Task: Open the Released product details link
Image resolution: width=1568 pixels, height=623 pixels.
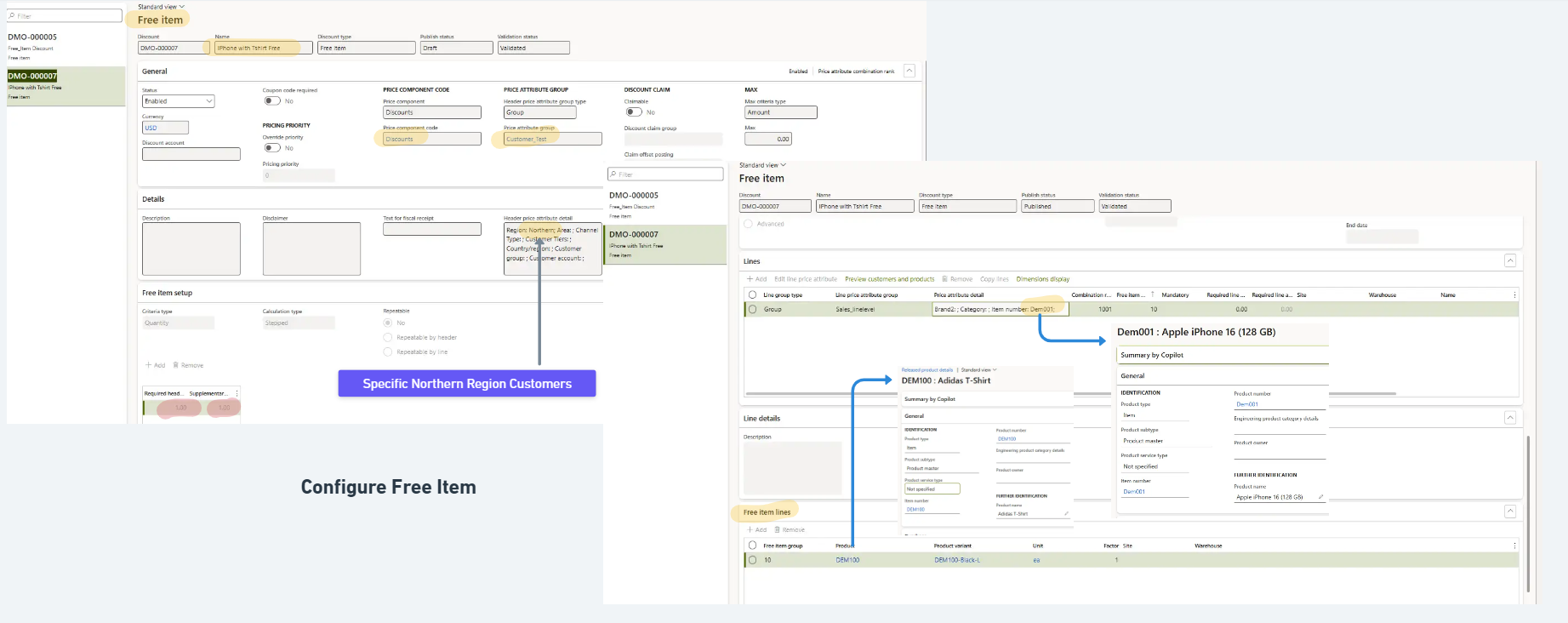Action: tap(927, 370)
